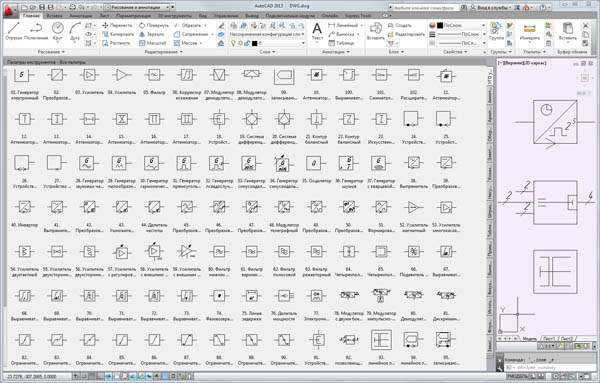The height and width of the screenshot is (383, 600).
Task: Click the Повернуть rotate tool
Action: coord(153,25)
